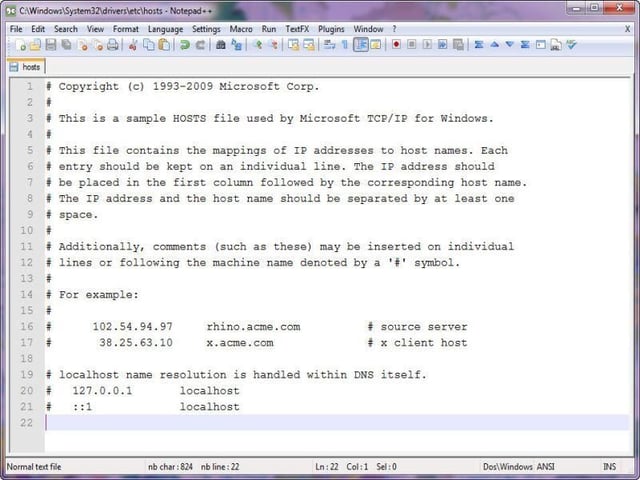Click the blue down triangle icon
The height and width of the screenshot is (480, 640).
(x=510, y=44)
